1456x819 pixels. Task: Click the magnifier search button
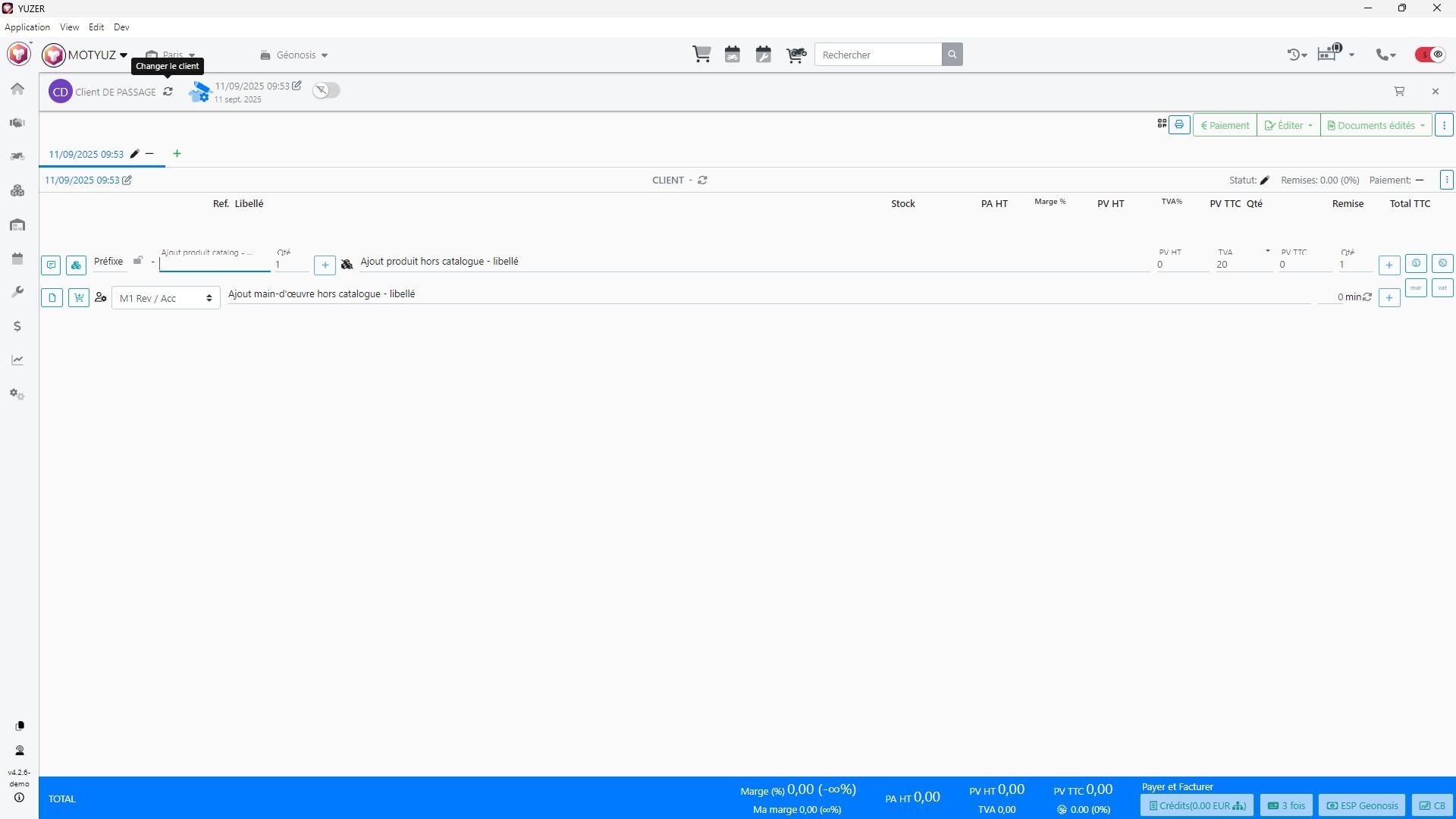952,55
